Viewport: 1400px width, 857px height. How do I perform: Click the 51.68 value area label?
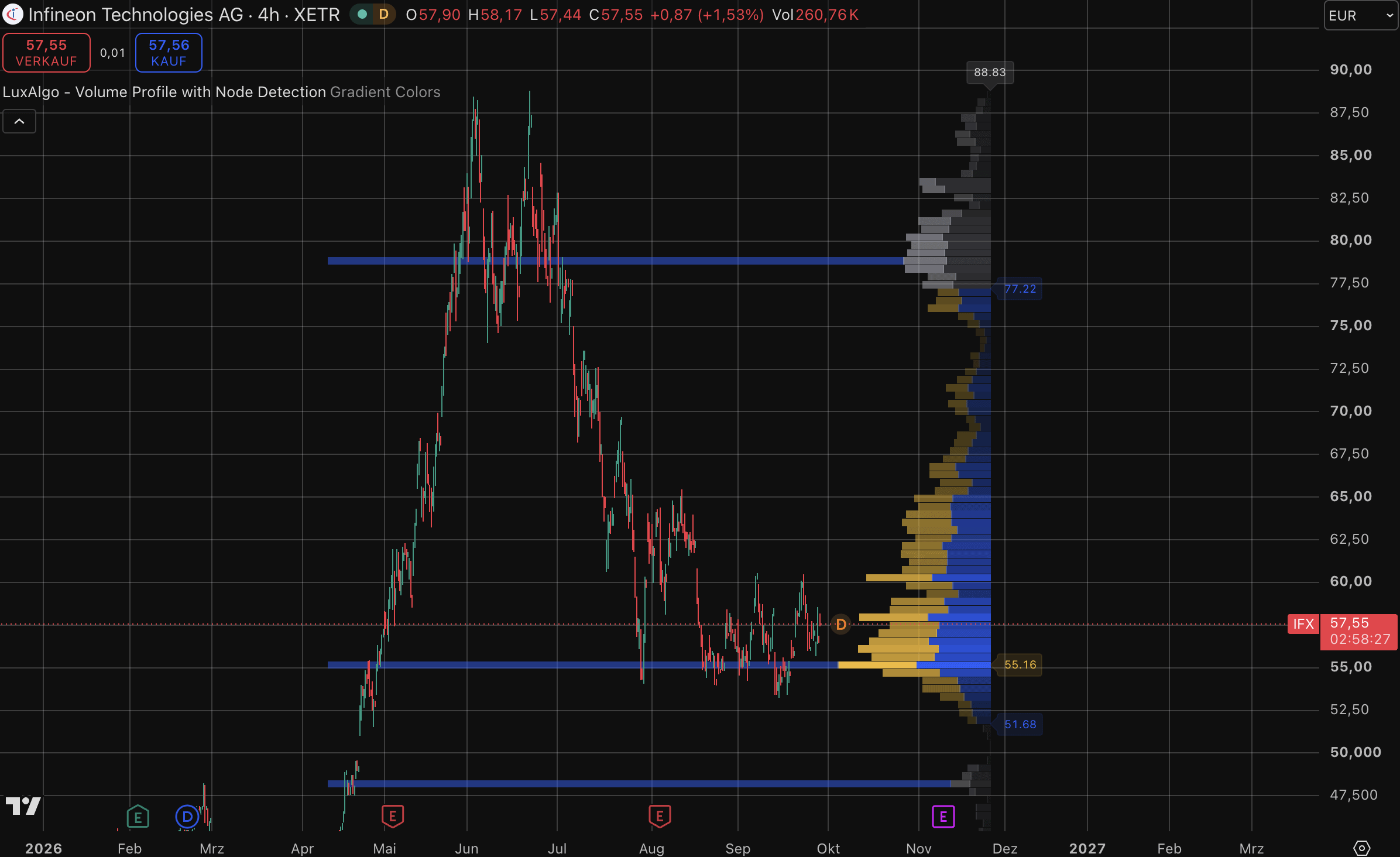(x=1020, y=725)
